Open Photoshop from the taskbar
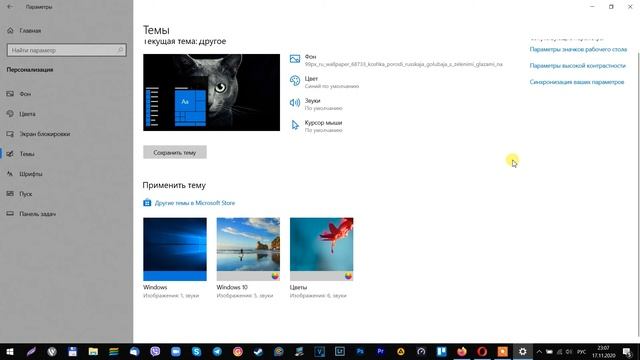The height and width of the screenshot is (360, 640). (360, 351)
